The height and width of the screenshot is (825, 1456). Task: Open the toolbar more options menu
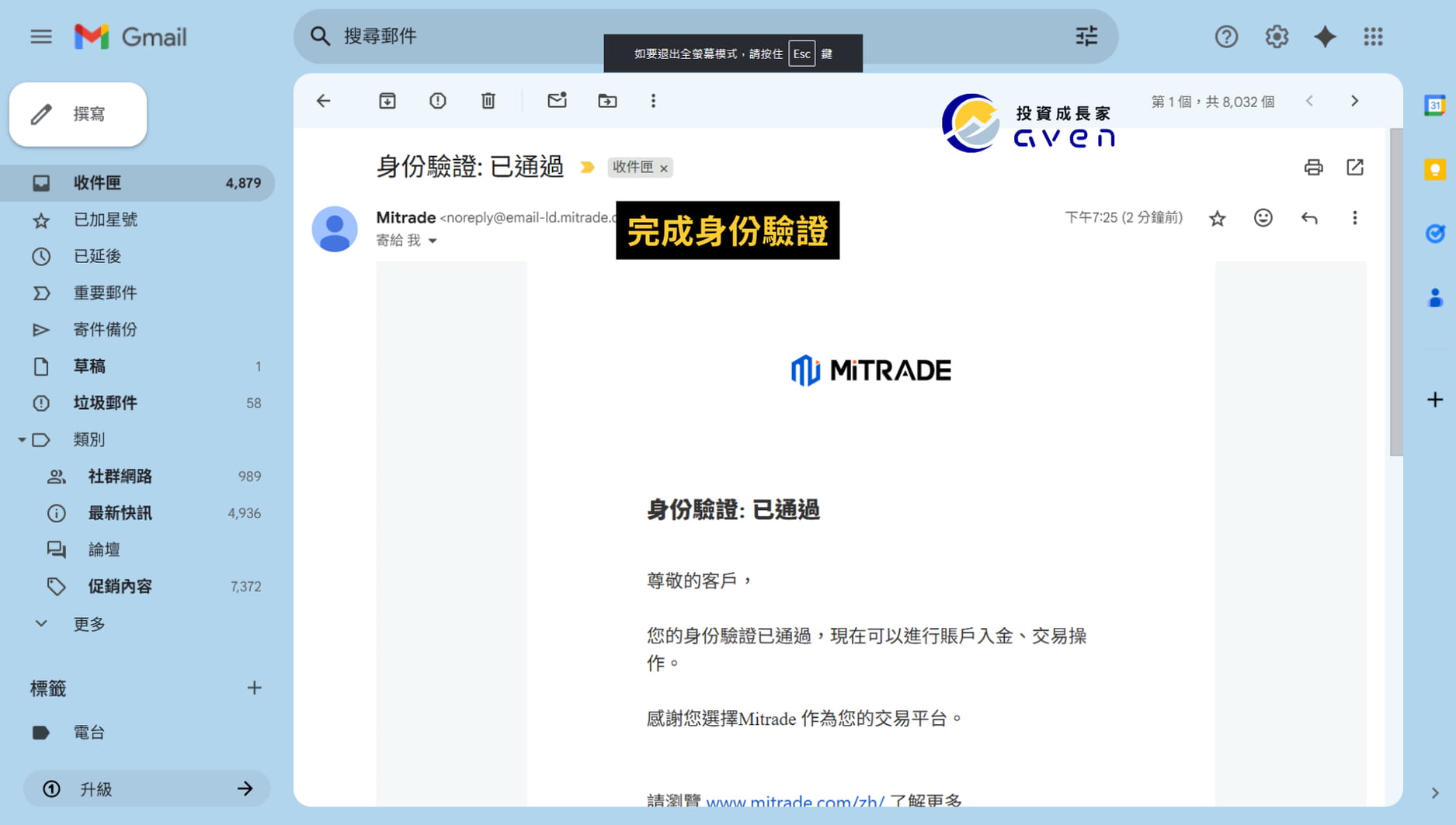pyautogui.click(x=653, y=101)
